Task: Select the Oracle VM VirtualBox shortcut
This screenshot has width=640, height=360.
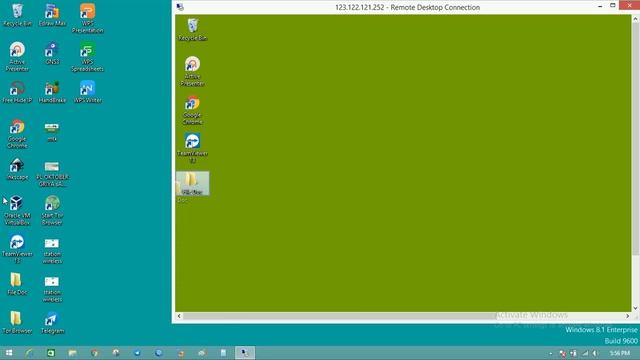Action: 17,210
